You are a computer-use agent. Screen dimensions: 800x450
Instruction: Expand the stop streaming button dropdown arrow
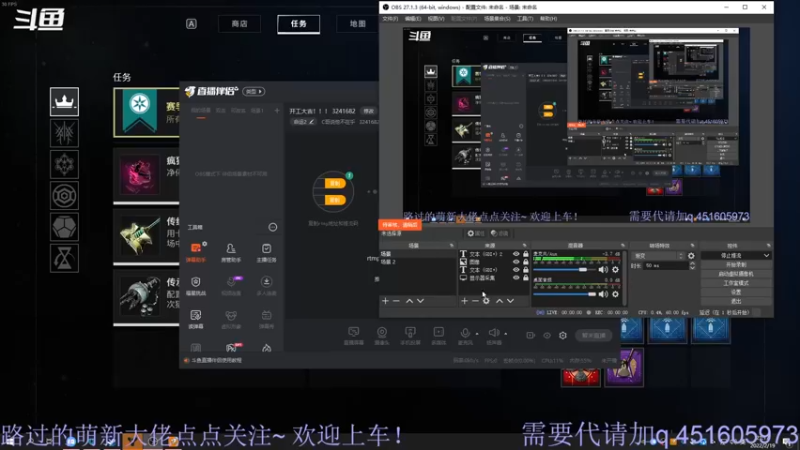(766, 255)
